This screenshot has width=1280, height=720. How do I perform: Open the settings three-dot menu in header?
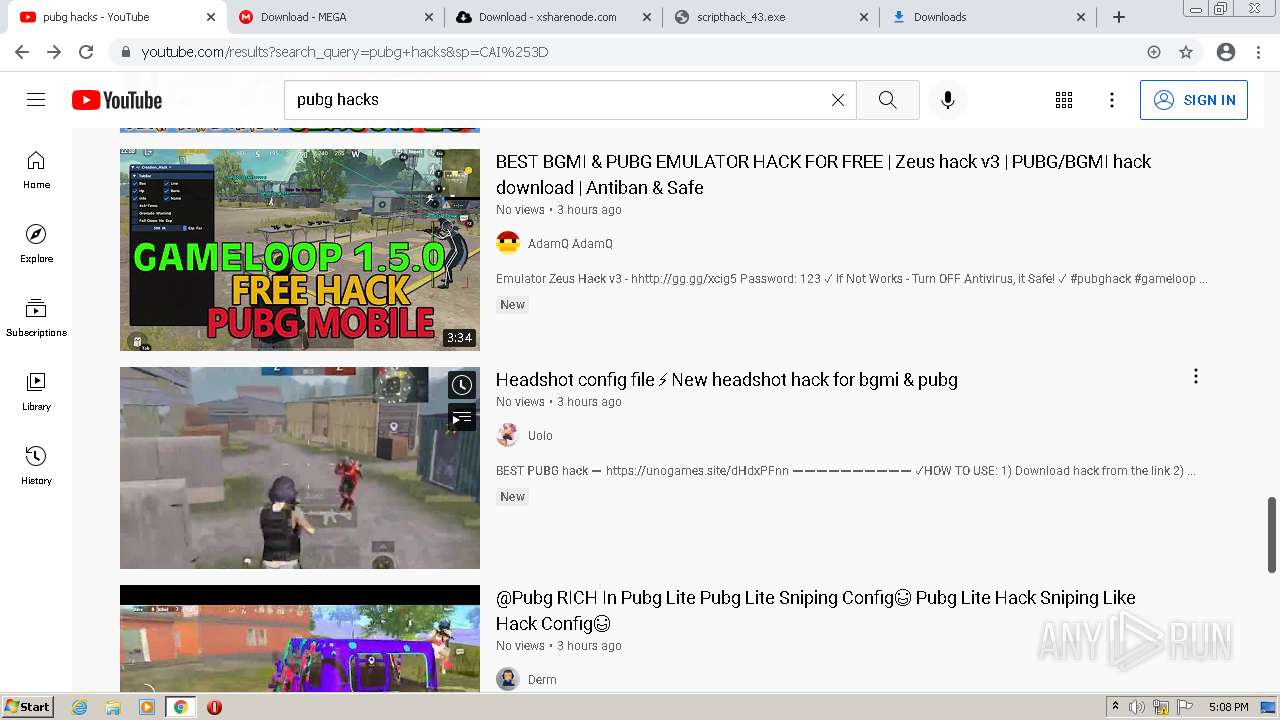1112,100
